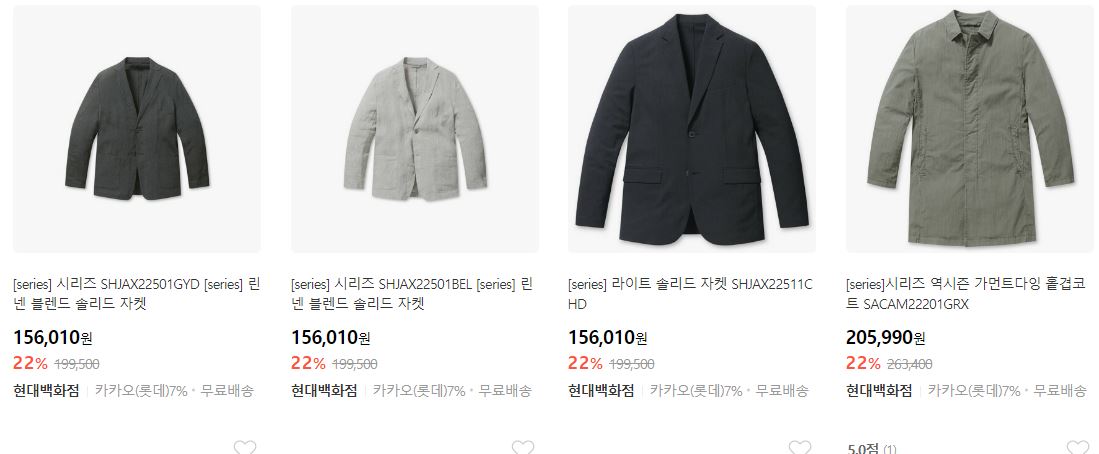Toggle wishlist heart for light solid jacket

tap(800, 447)
